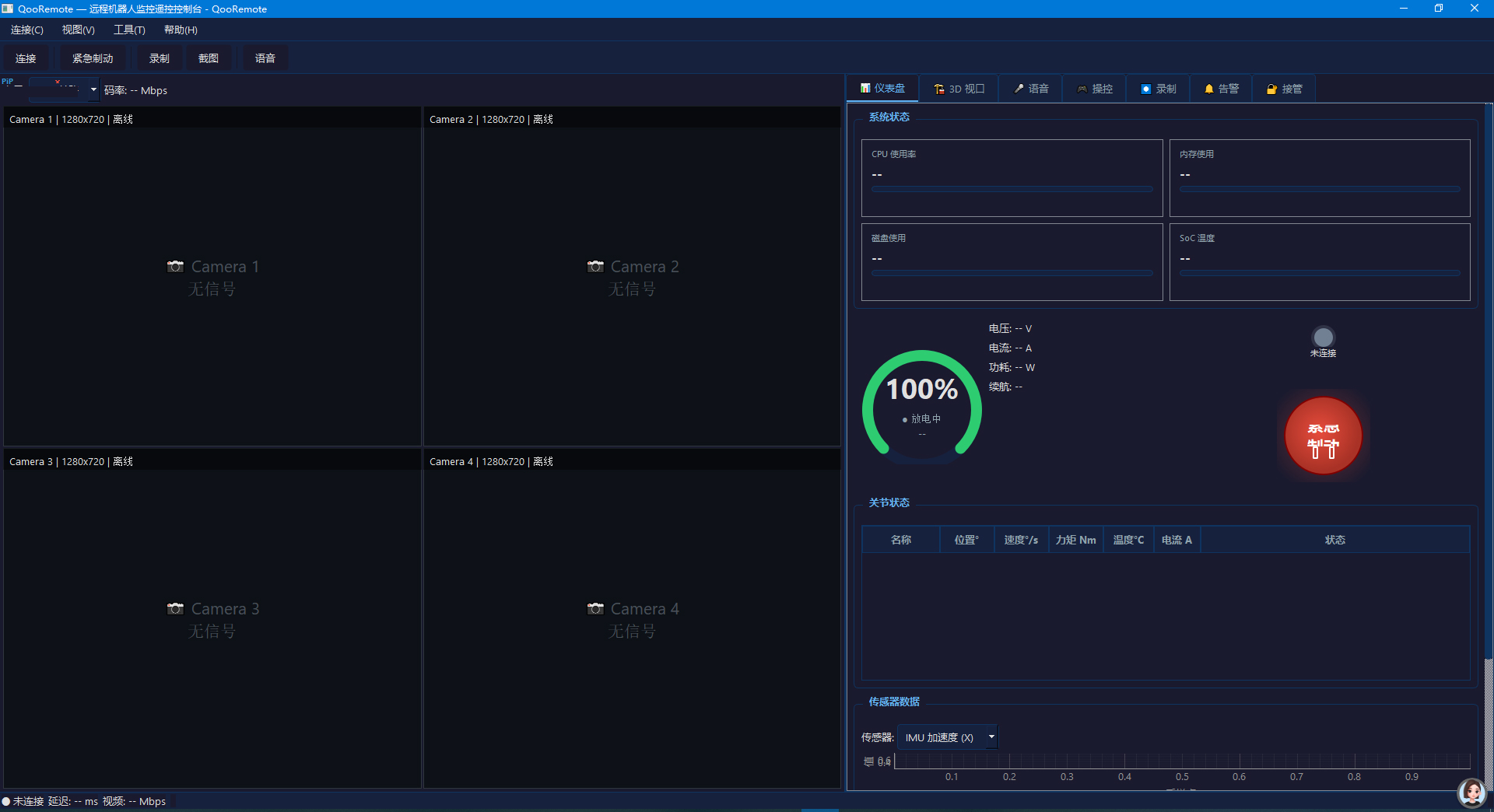1494x812 pixels.
Task: Click the Camera 1 no-signal camera icon
Action: coord(175,267)
